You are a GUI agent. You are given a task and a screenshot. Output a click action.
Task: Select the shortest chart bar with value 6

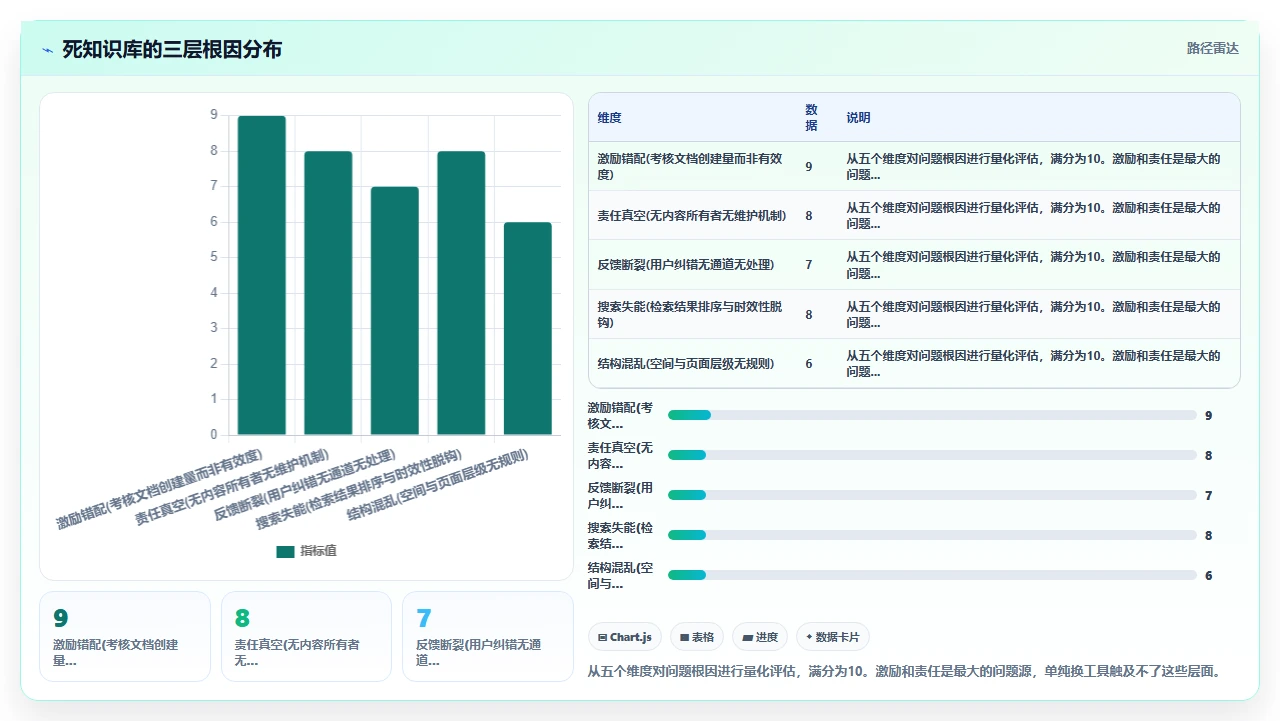tap(528, 329)
